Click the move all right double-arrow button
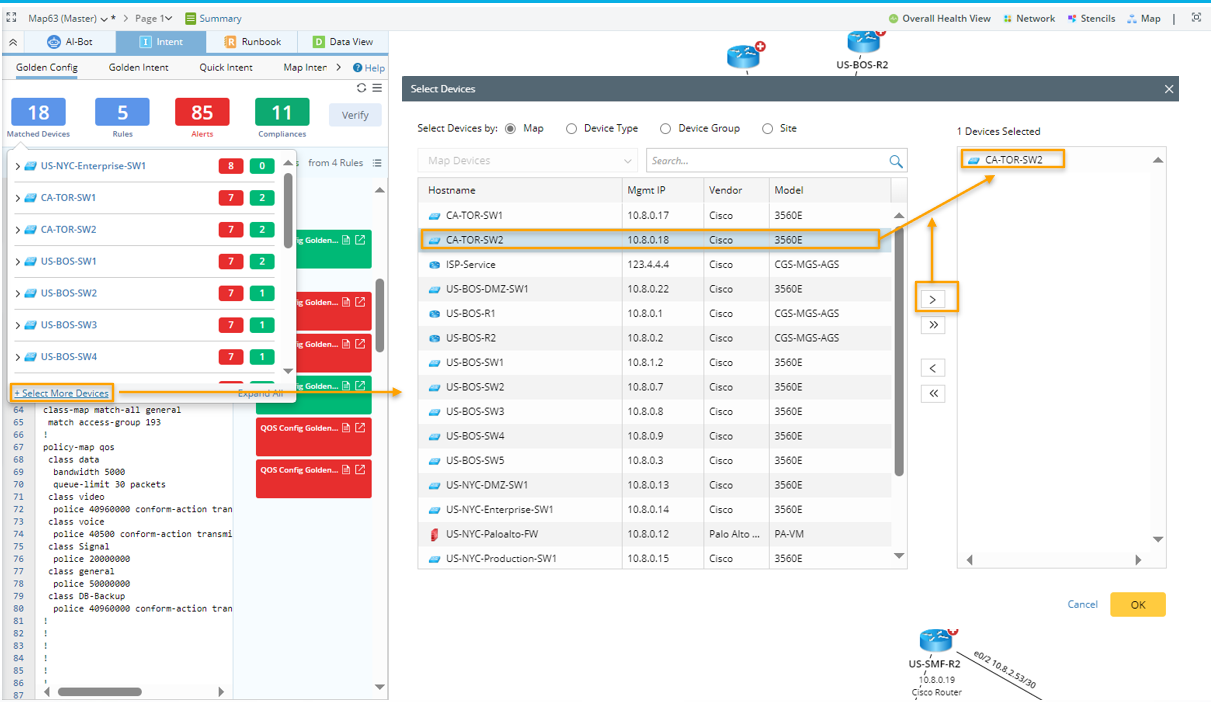This screenshot has height=702, width=1211. pyautogui.click(x=932, y=325)
